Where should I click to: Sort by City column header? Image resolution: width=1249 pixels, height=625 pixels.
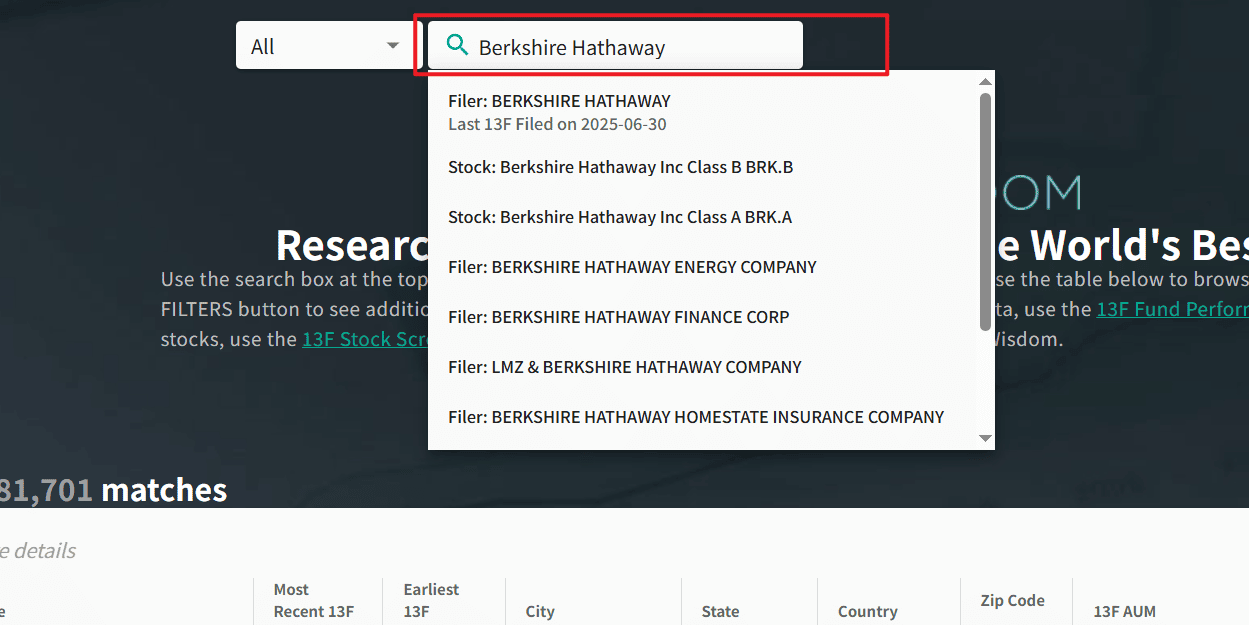(x=540, y=611)
